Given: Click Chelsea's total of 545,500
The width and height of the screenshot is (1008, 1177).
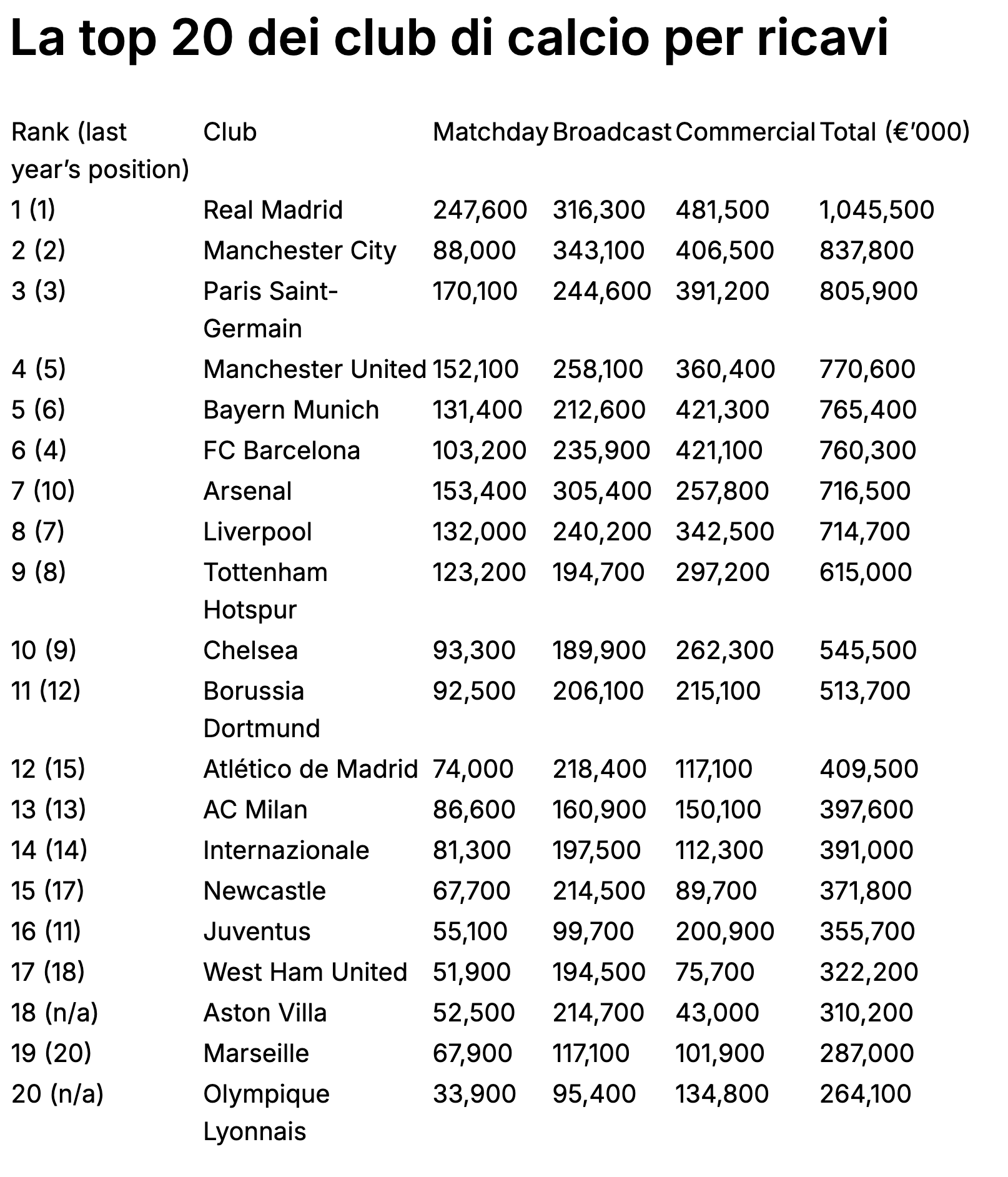Looking at the screenshot, I should coord(868,650).
